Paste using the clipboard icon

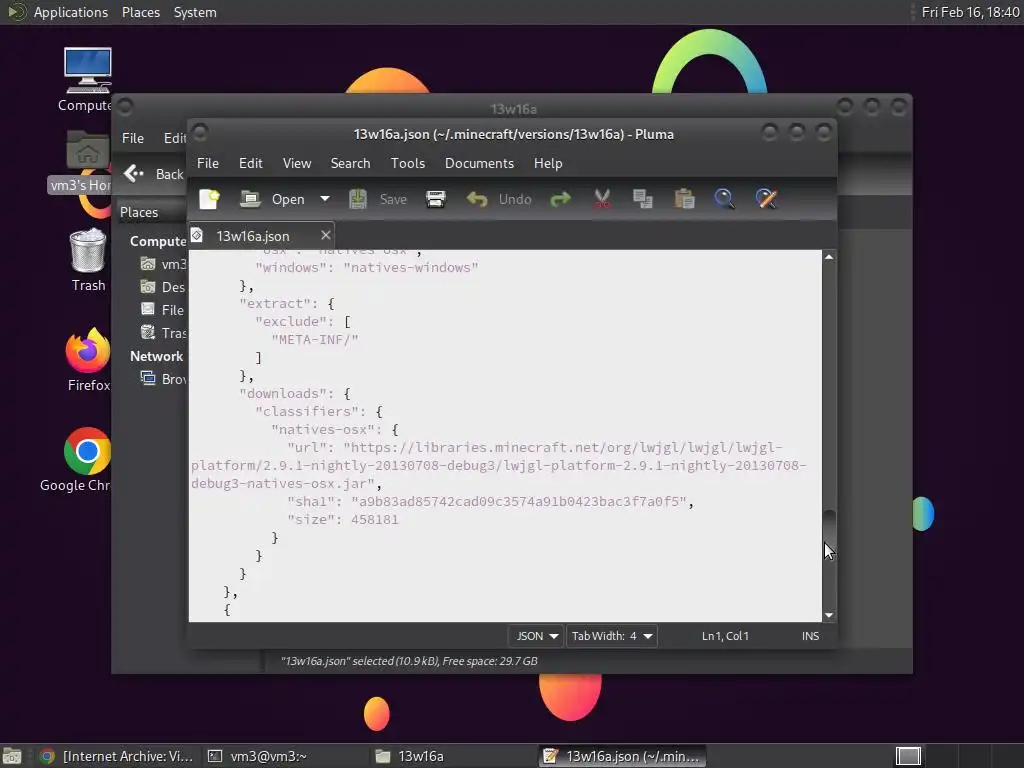click(684, 199)
